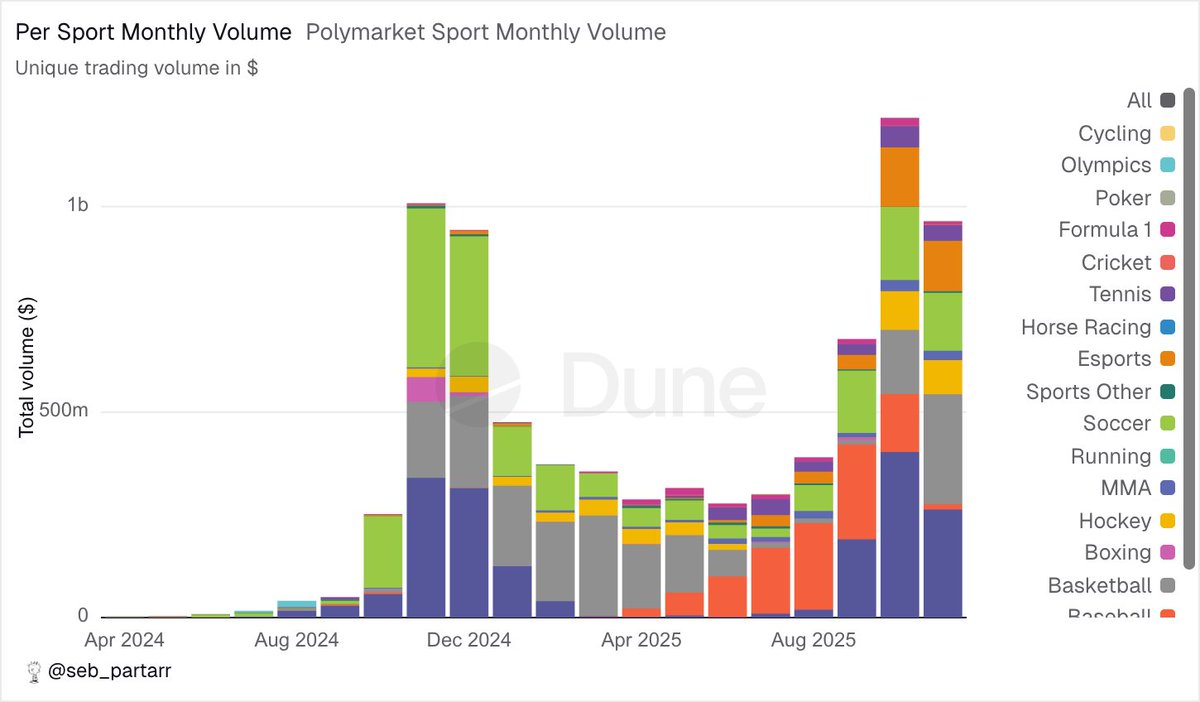Click the Running teal legend swatch
1200x702 pixels.
tap(1167, 457)
